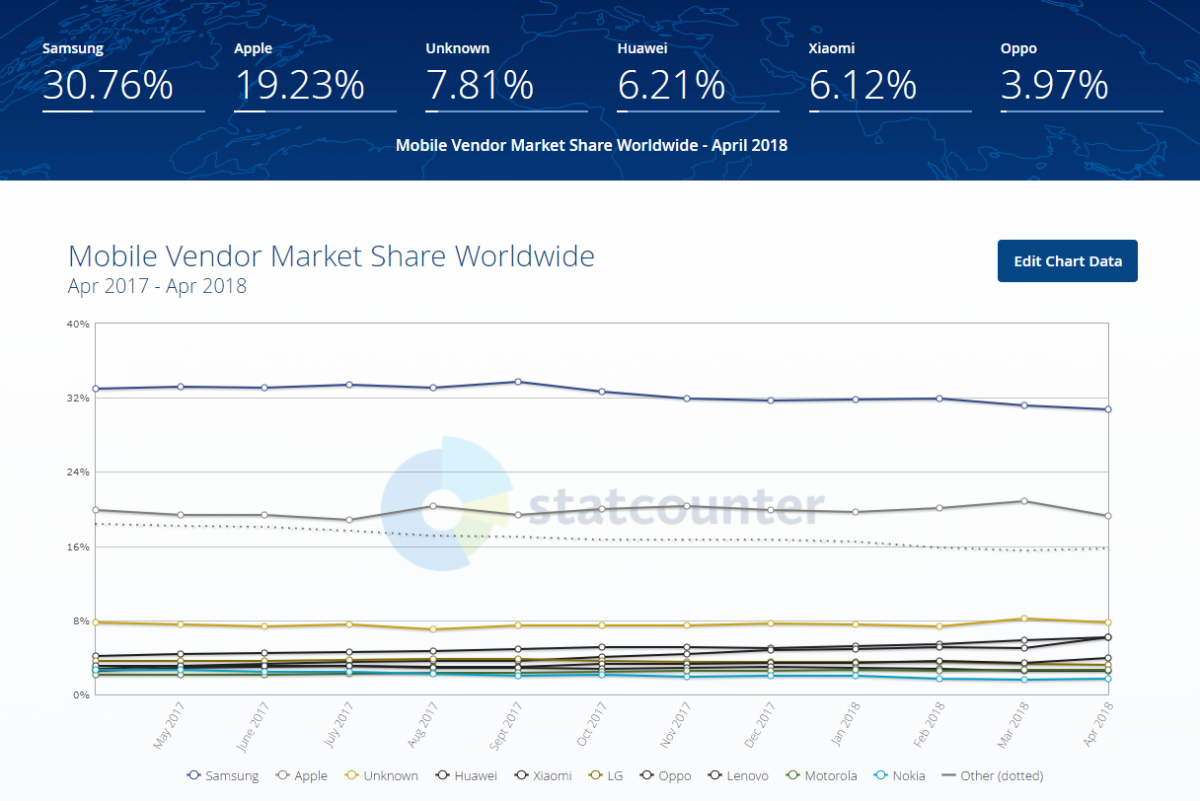Click the Sept 2017 x-axis label

[504, 725]
